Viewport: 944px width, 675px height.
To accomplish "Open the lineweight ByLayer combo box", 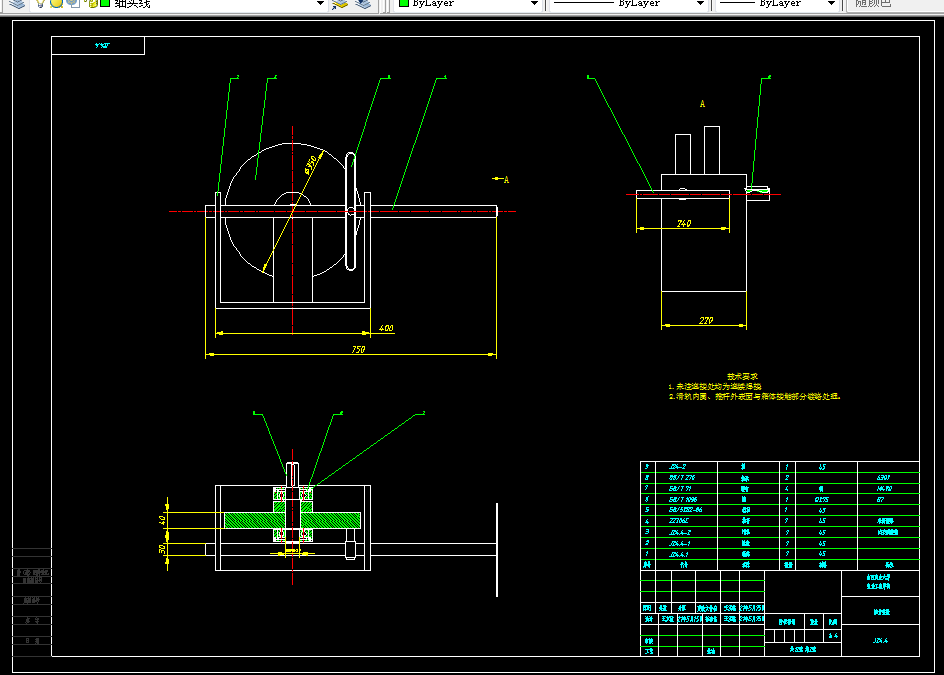I will tap(777, 4).
